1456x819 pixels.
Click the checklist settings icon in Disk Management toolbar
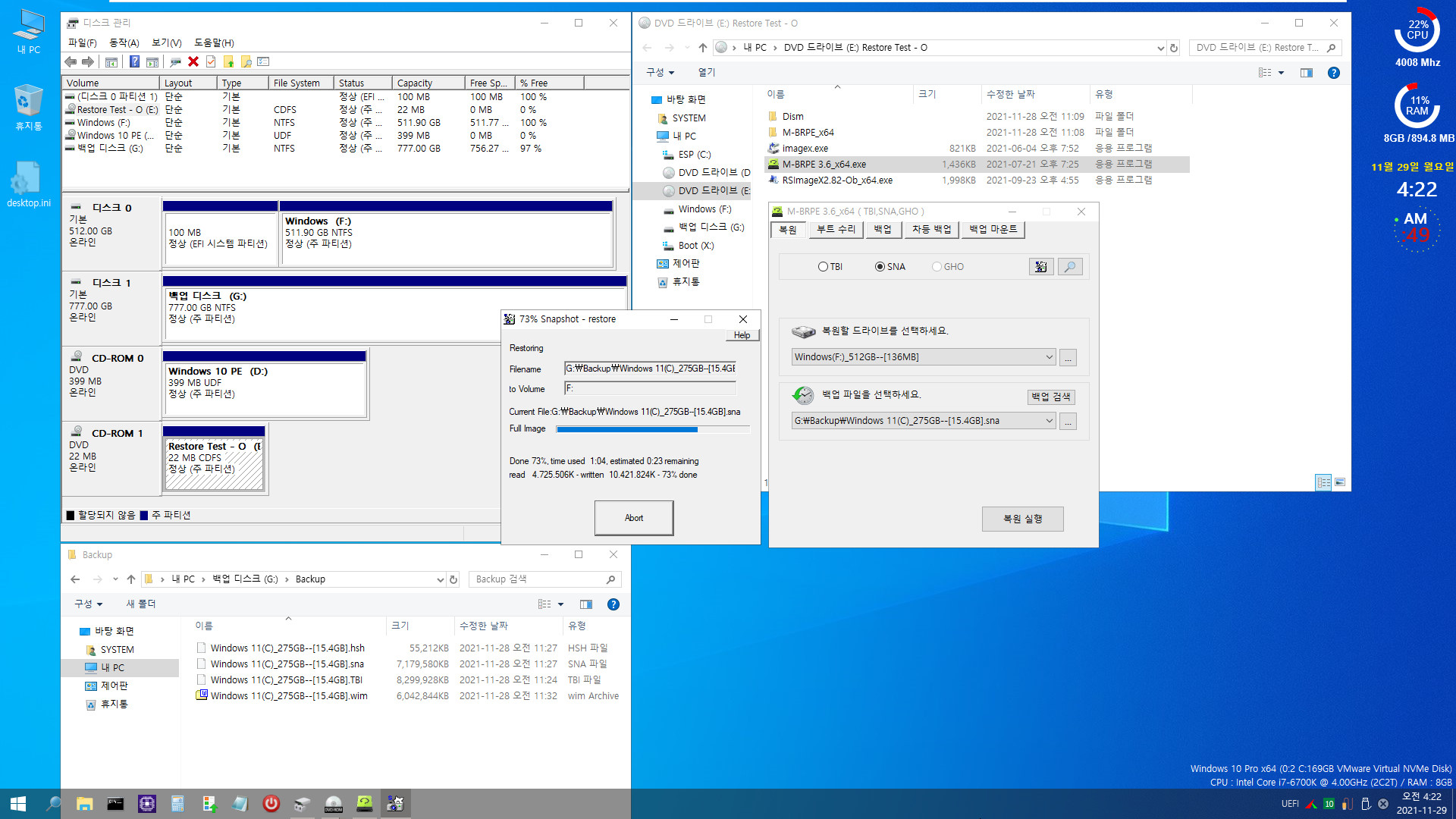[x=263, y=62]
